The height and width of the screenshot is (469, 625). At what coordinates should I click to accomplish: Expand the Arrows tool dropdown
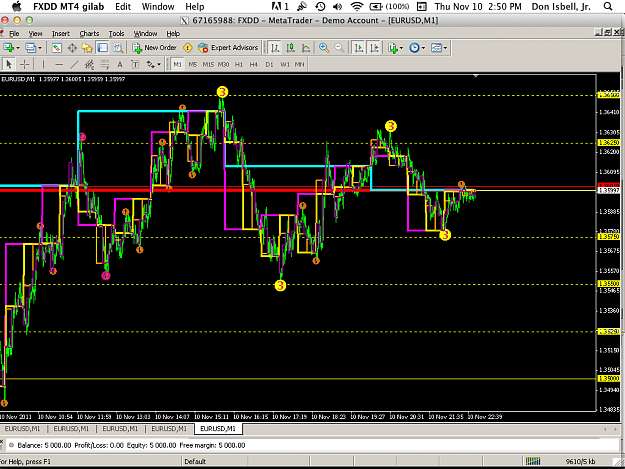(159, 64)
